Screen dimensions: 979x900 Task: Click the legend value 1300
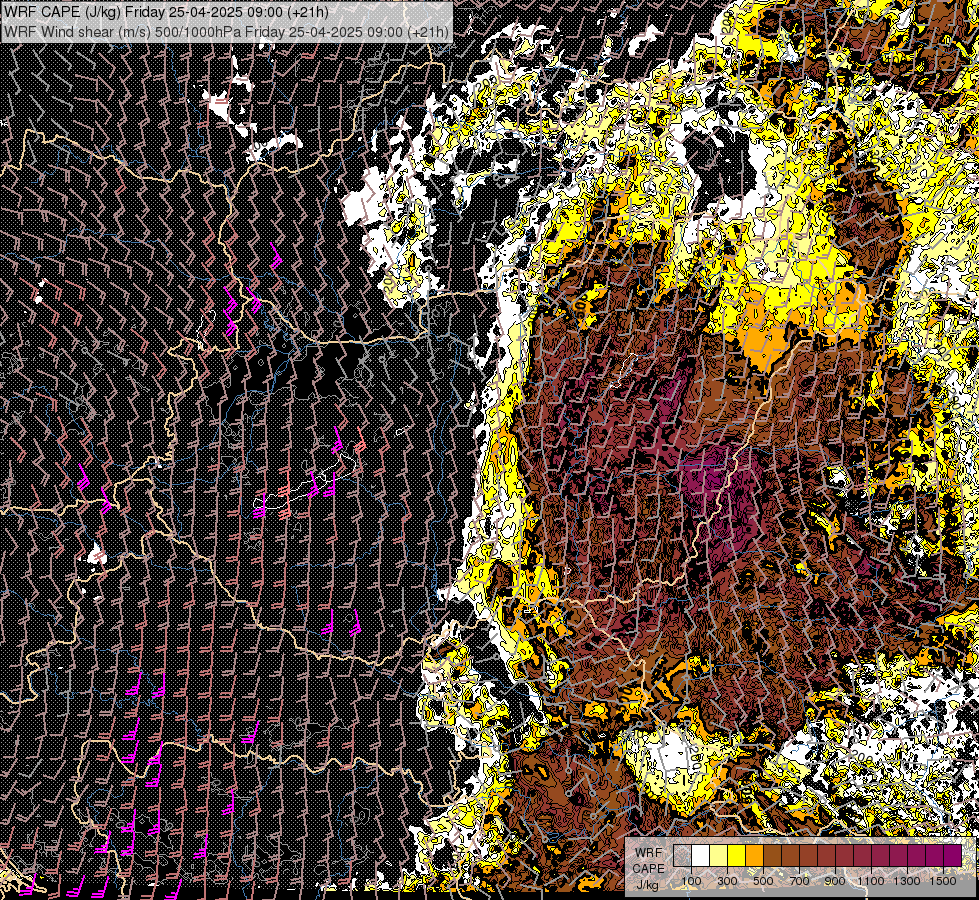(907, 881)
